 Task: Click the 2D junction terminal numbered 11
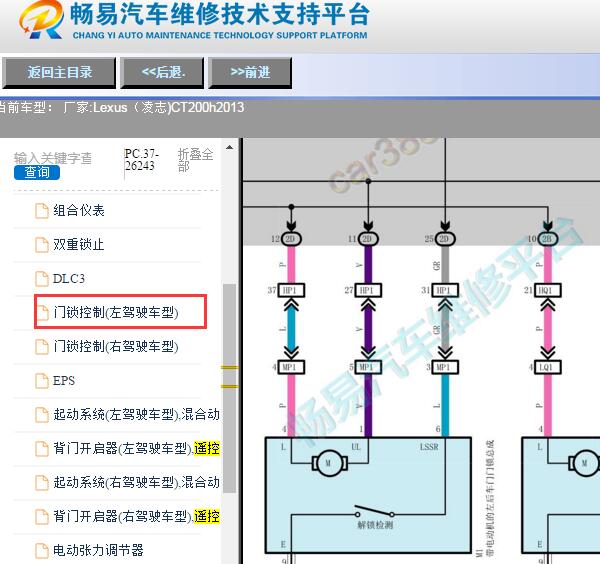[368, 239]
